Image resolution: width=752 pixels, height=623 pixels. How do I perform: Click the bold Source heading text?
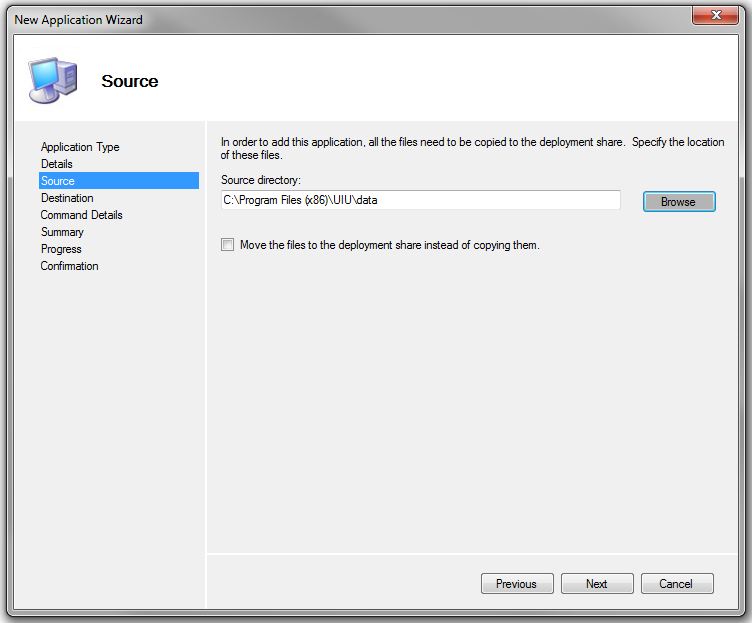coord(130,81)
